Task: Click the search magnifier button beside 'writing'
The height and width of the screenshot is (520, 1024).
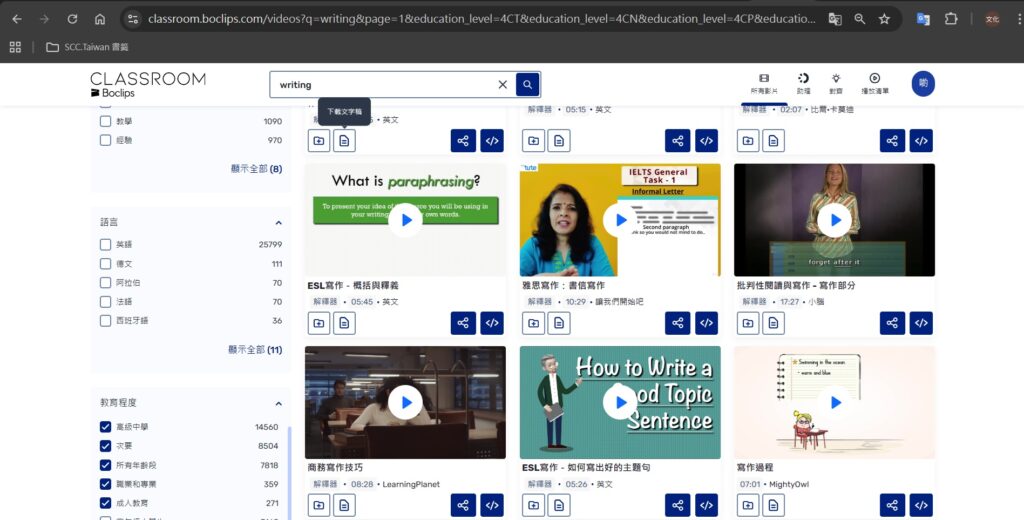Action: (x=528, y=85)
